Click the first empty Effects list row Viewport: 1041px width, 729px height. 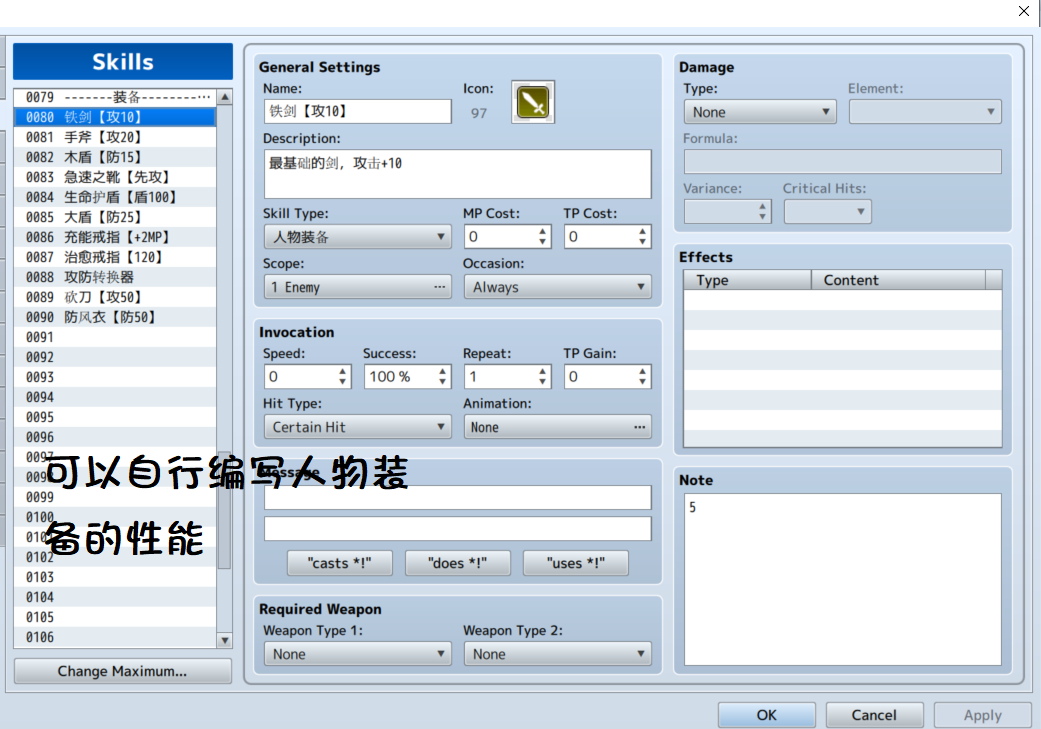click(x=842, y=300)
